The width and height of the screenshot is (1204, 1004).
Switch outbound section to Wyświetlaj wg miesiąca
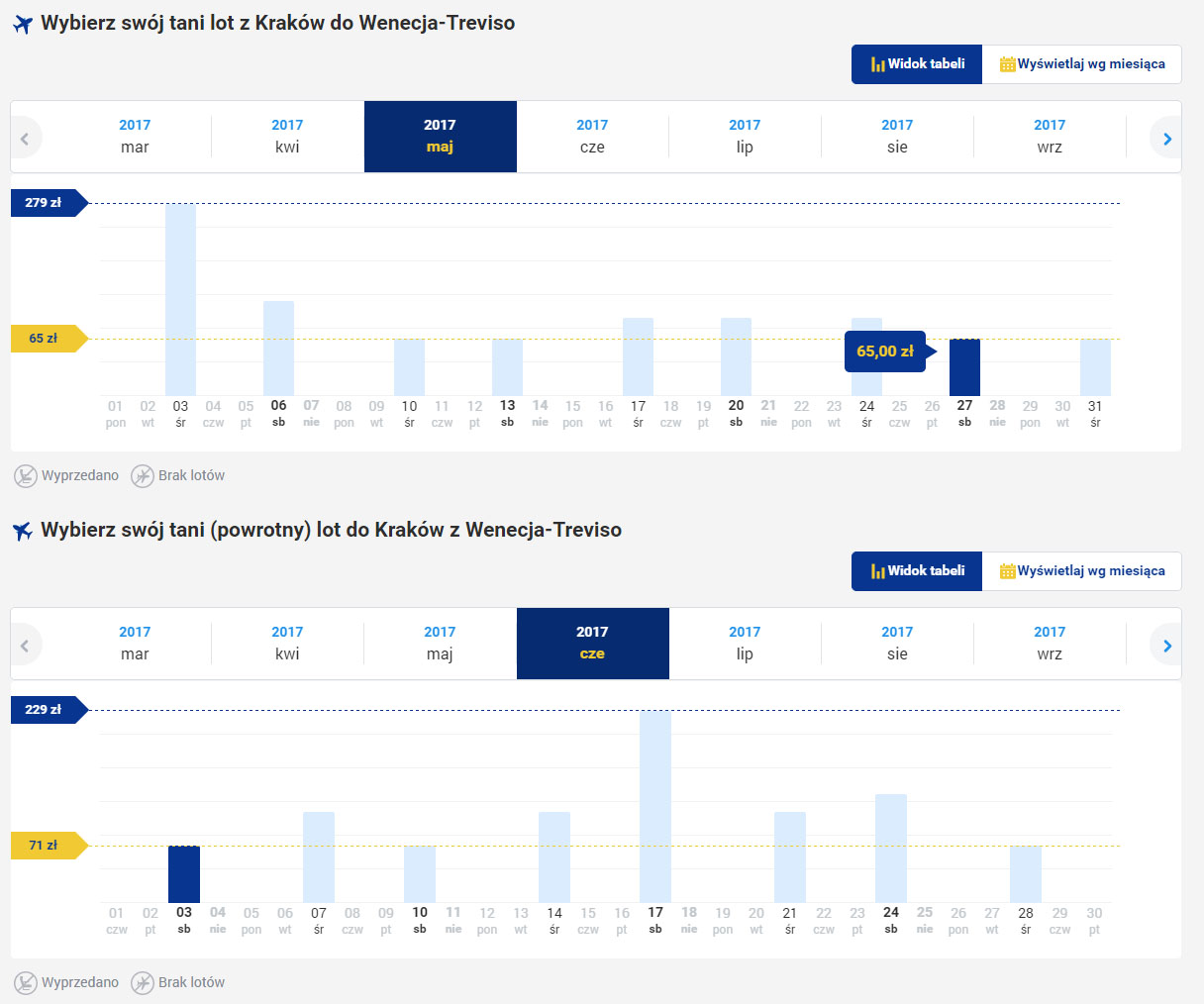[x=1082, y=64]
